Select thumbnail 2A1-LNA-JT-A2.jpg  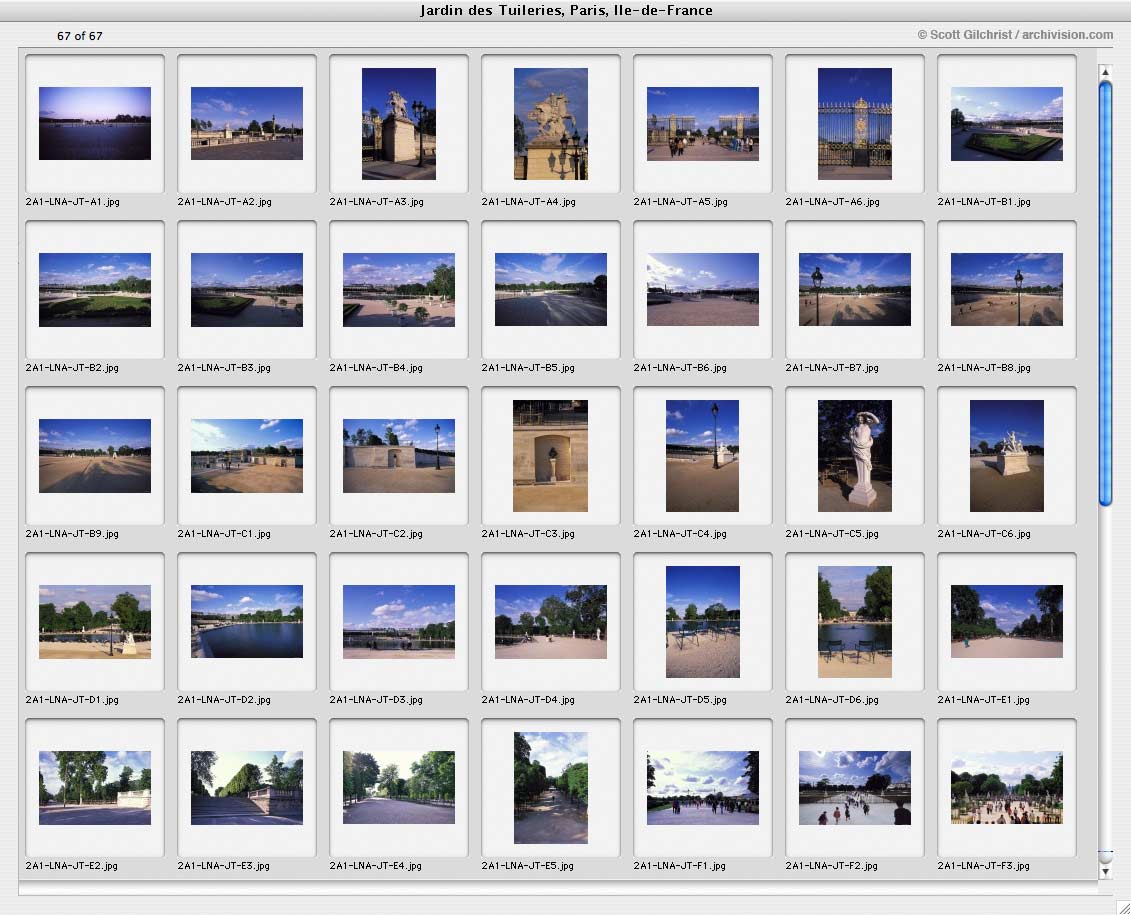coord(247,123)
